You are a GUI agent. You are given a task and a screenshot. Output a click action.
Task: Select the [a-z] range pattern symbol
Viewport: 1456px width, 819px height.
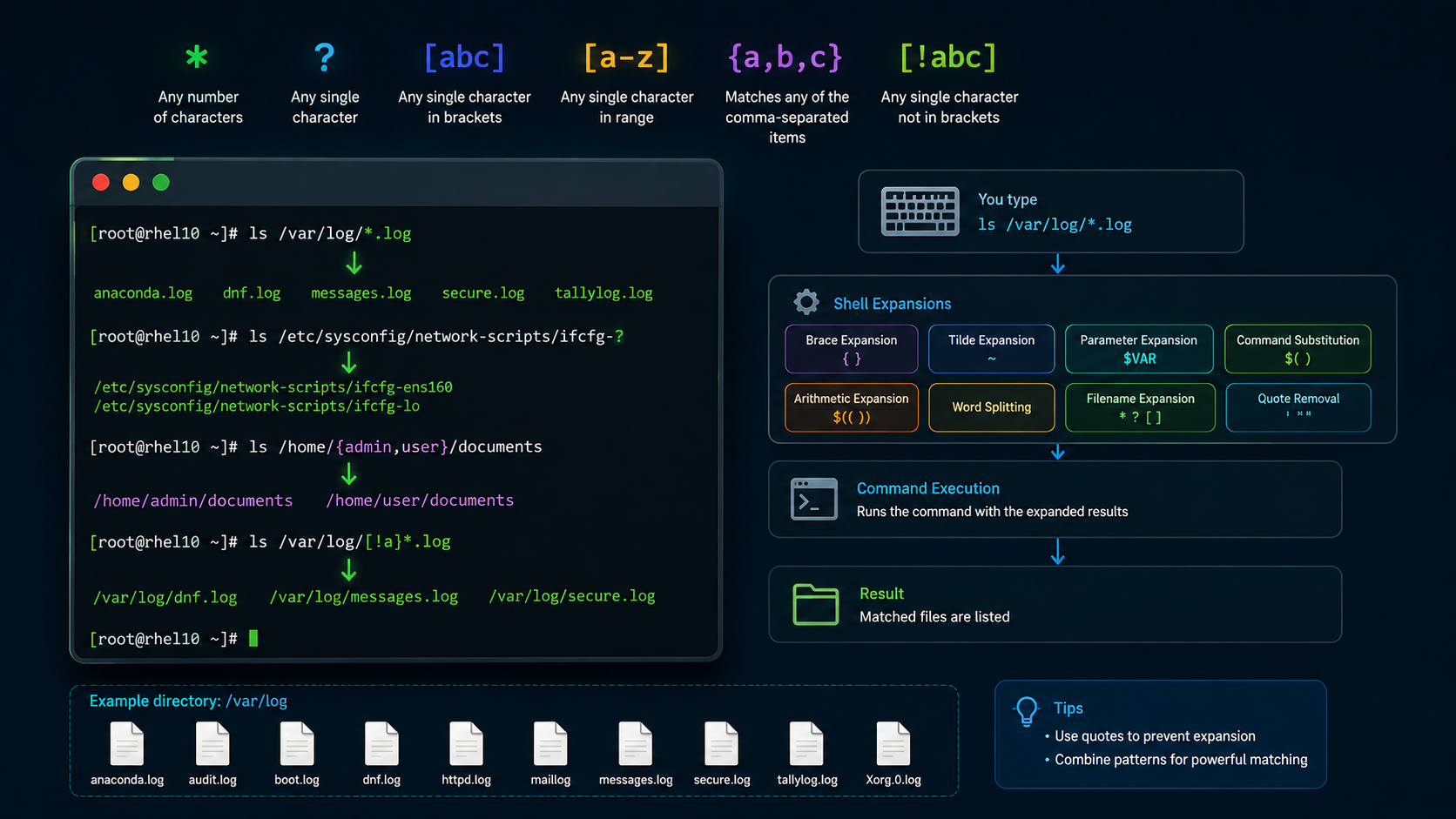click(626, 57)
